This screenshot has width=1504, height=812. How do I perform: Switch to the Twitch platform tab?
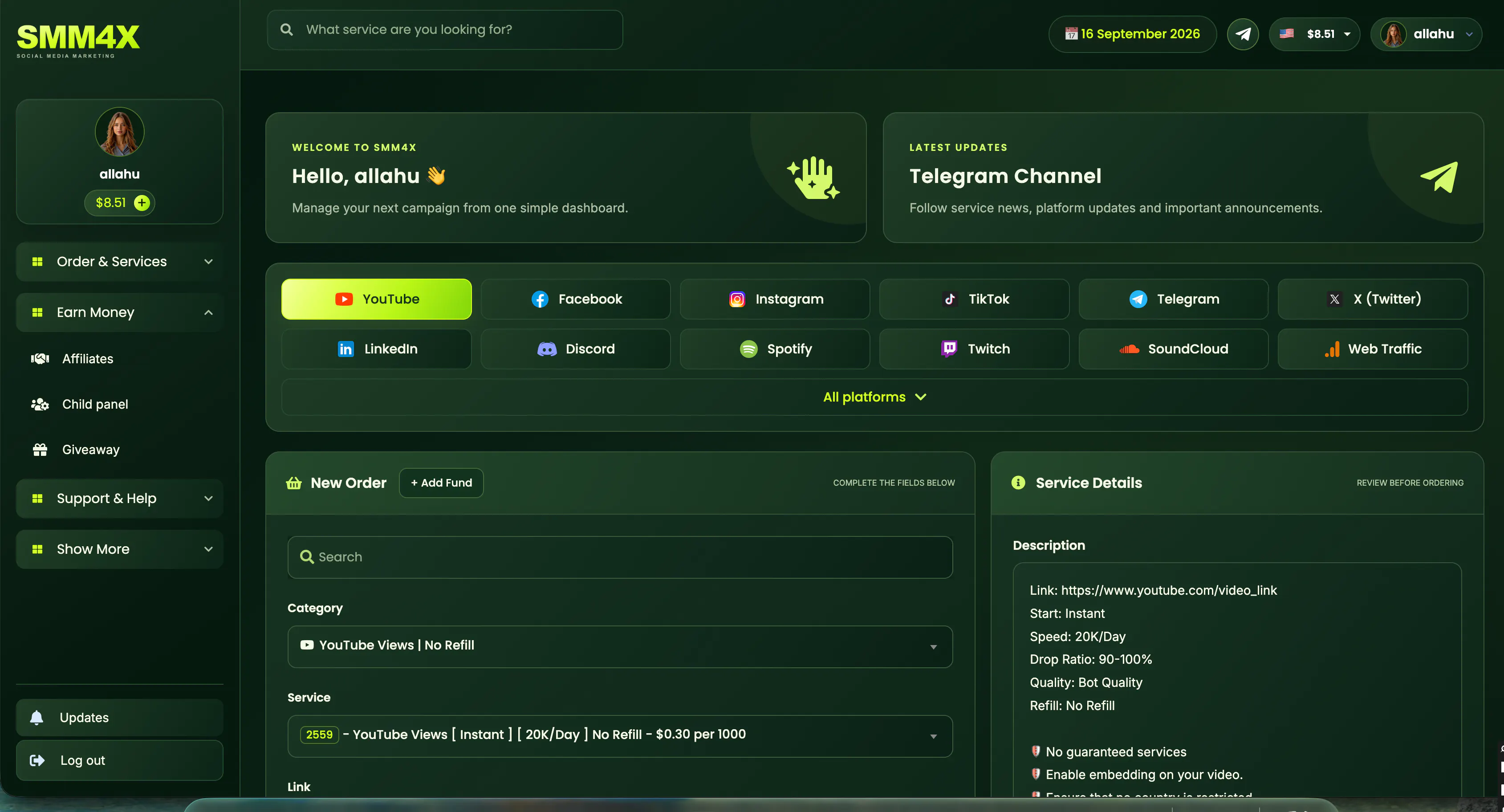click(975, 349)
